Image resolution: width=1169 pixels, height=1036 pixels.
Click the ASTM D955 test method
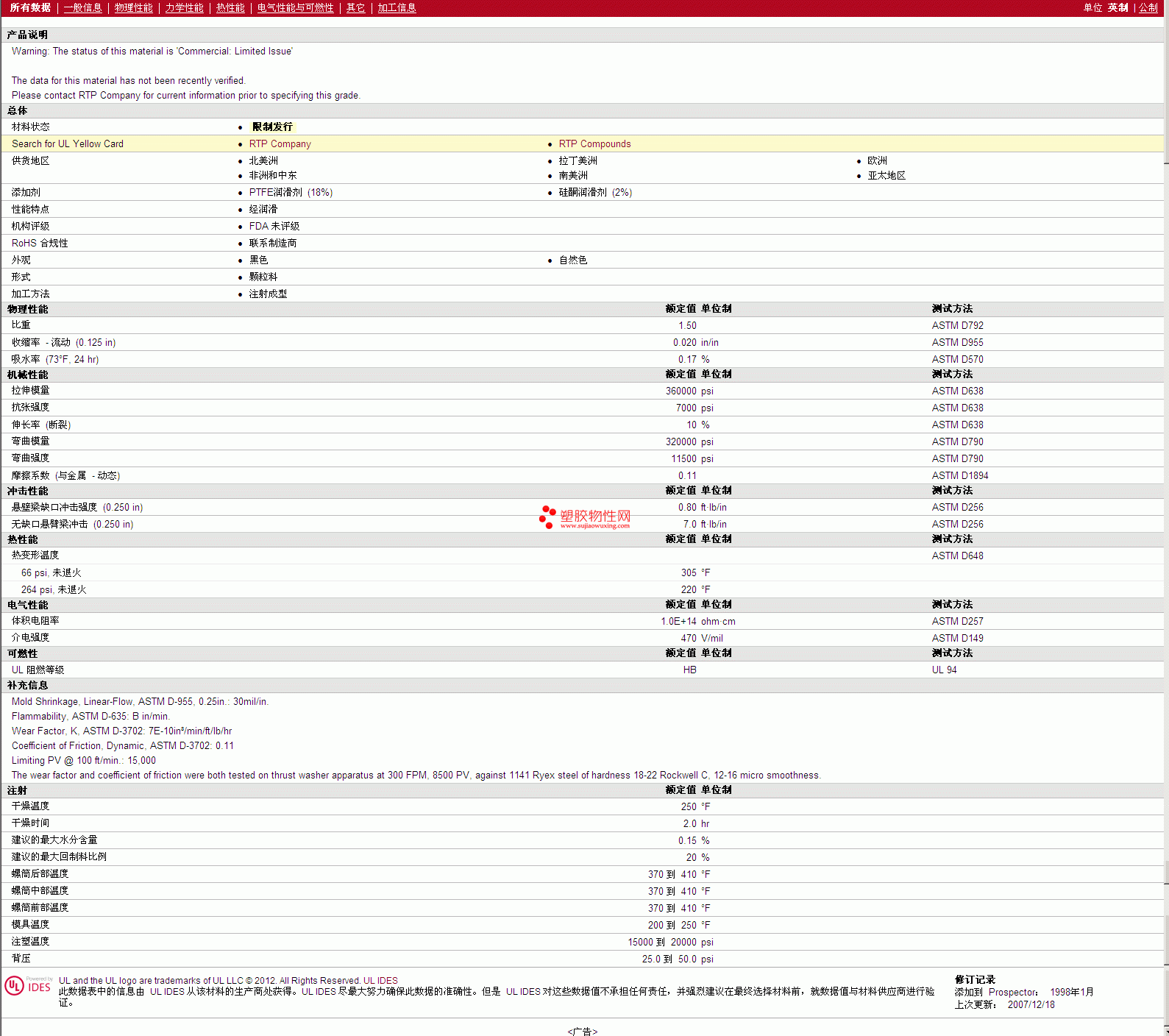pos(958,343)
